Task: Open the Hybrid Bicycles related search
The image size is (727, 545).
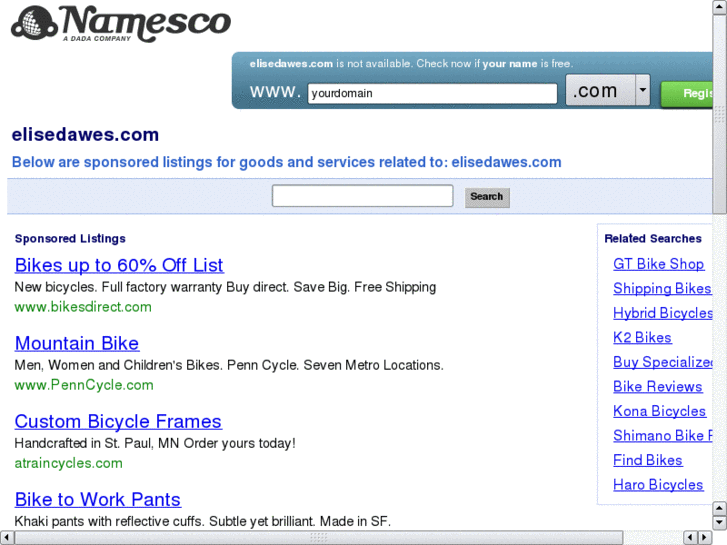Action: 663,313
